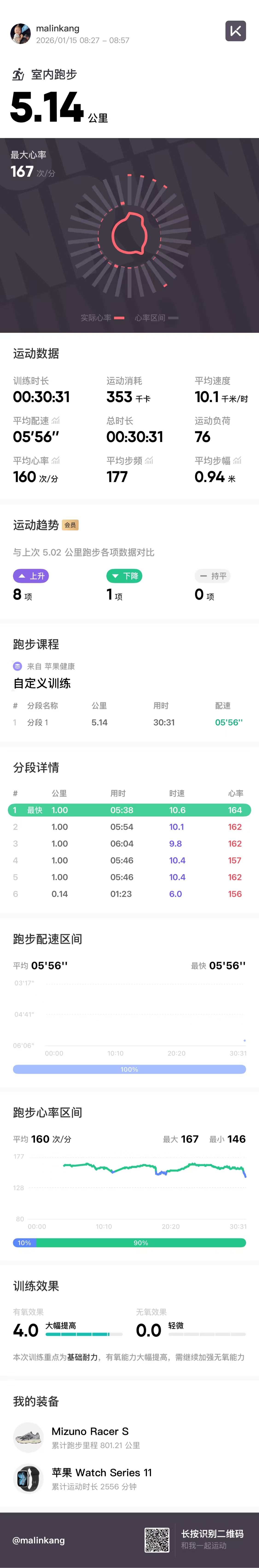Select the fastest split row 05:38
The image size is (259, 1568).
pyautogui.click(x=129, y=810)
